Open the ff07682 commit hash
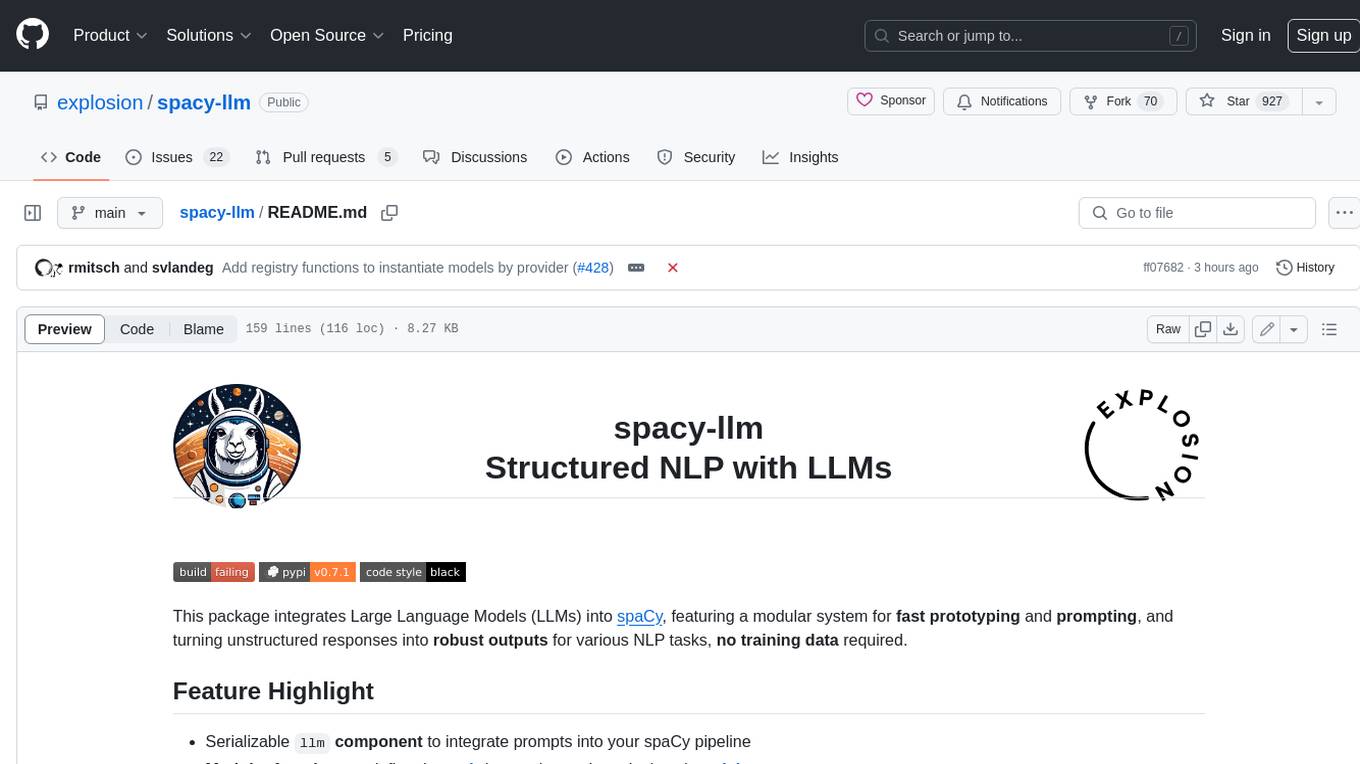This screenshot has height=764, width=1360. (1163, 268)
